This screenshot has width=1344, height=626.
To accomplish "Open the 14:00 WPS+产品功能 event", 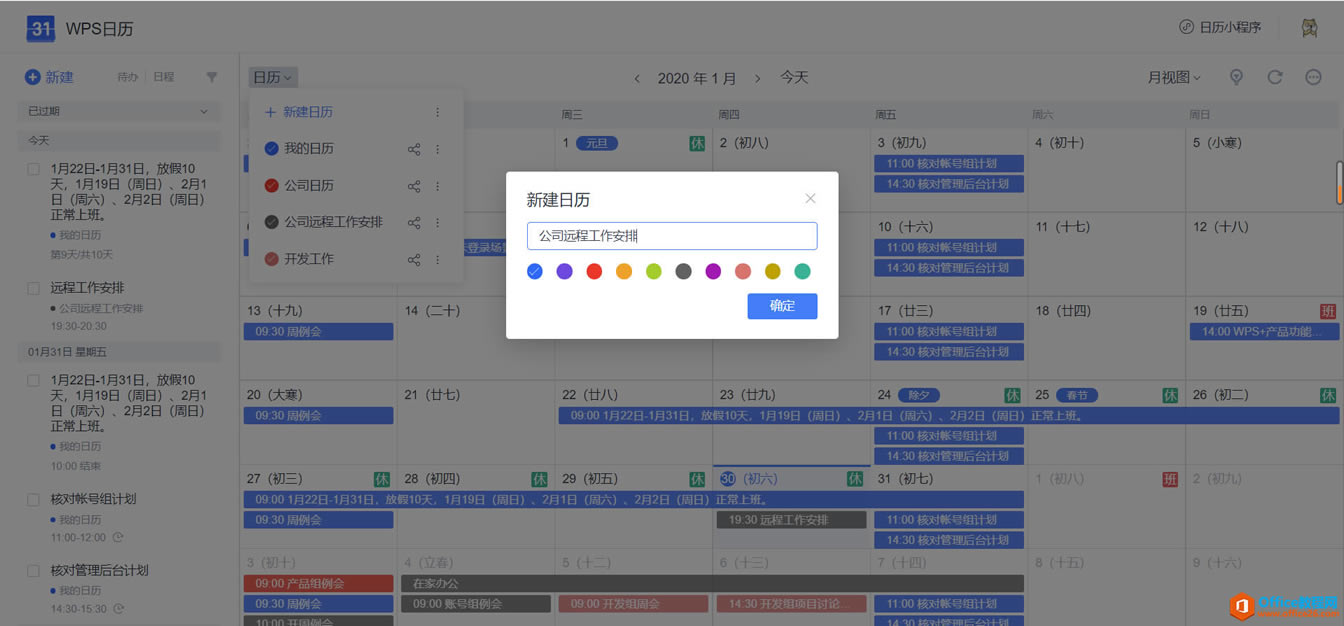I will click(x=1264, y=331).
